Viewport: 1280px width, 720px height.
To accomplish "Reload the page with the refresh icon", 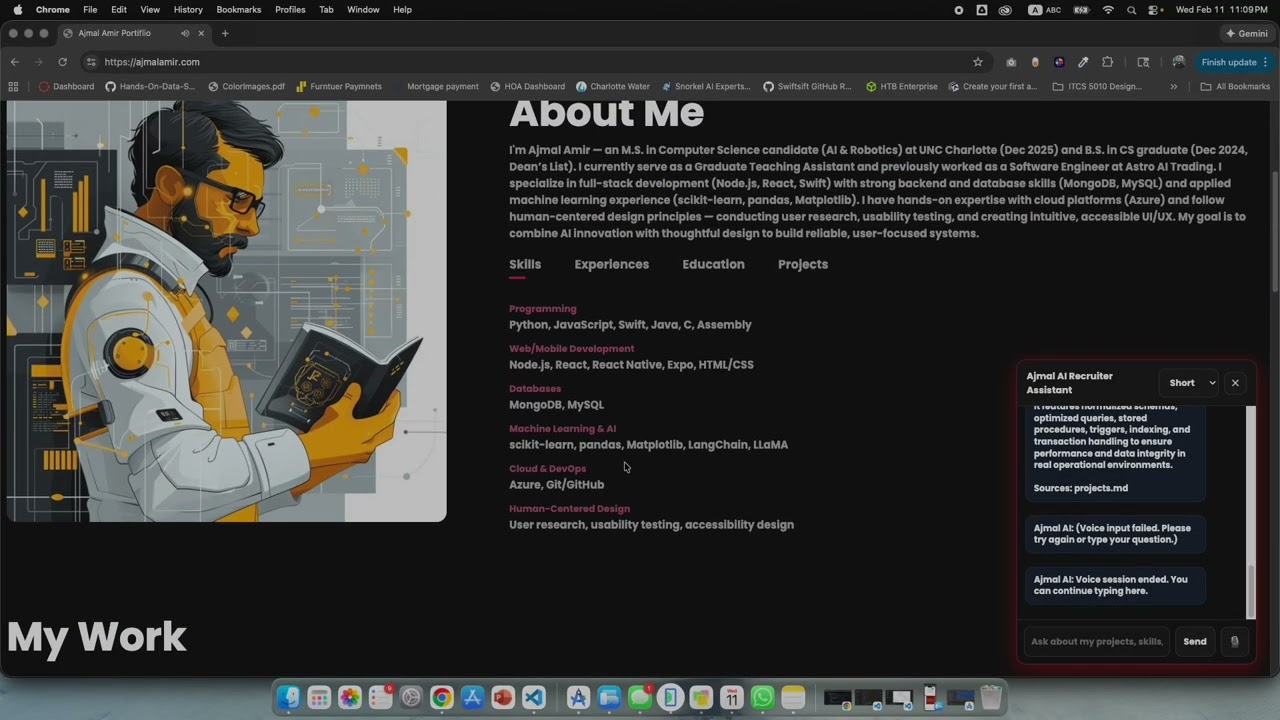I will 63,62.
